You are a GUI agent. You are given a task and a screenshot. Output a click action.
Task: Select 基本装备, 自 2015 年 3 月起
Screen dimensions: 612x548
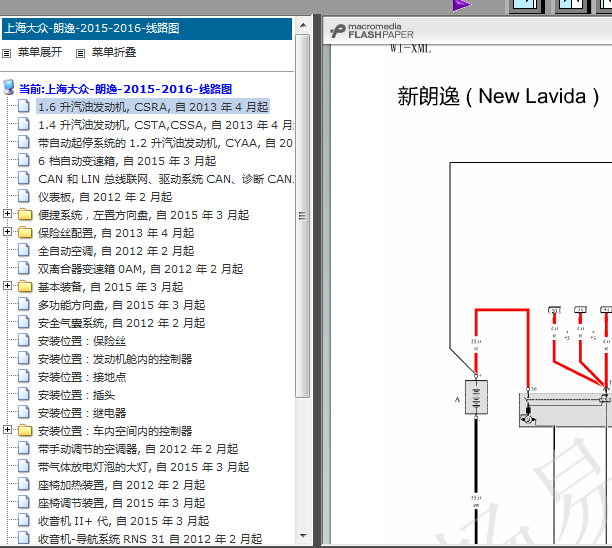[110, 286]
